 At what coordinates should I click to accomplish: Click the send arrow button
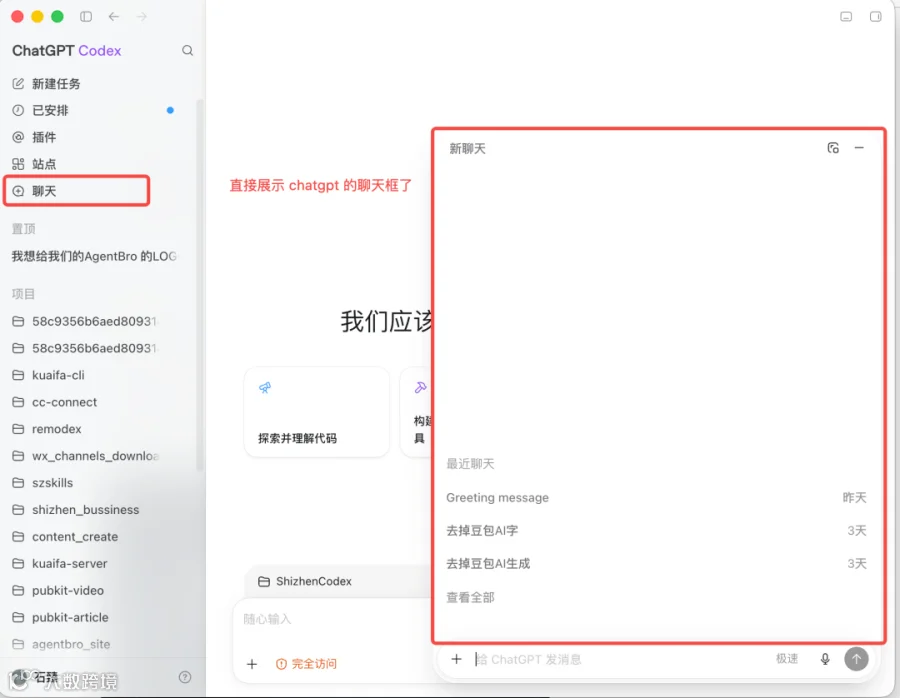(x=856, y=659)
